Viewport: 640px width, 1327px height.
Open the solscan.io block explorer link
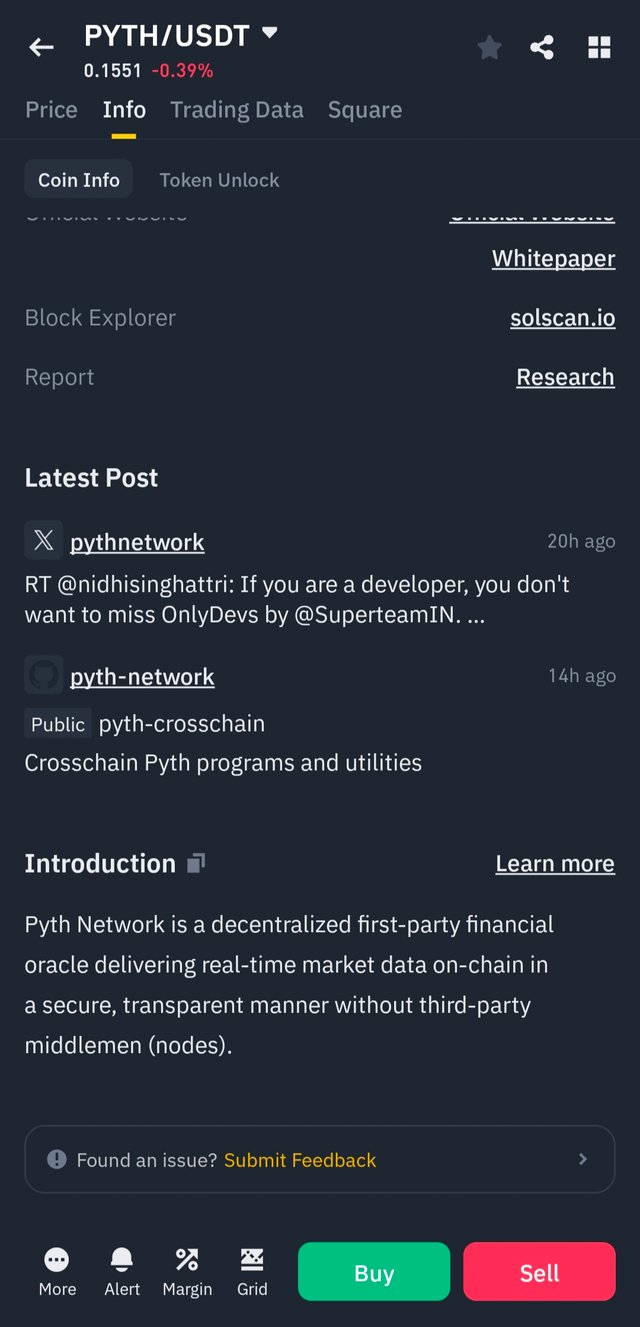coord(562,318)
